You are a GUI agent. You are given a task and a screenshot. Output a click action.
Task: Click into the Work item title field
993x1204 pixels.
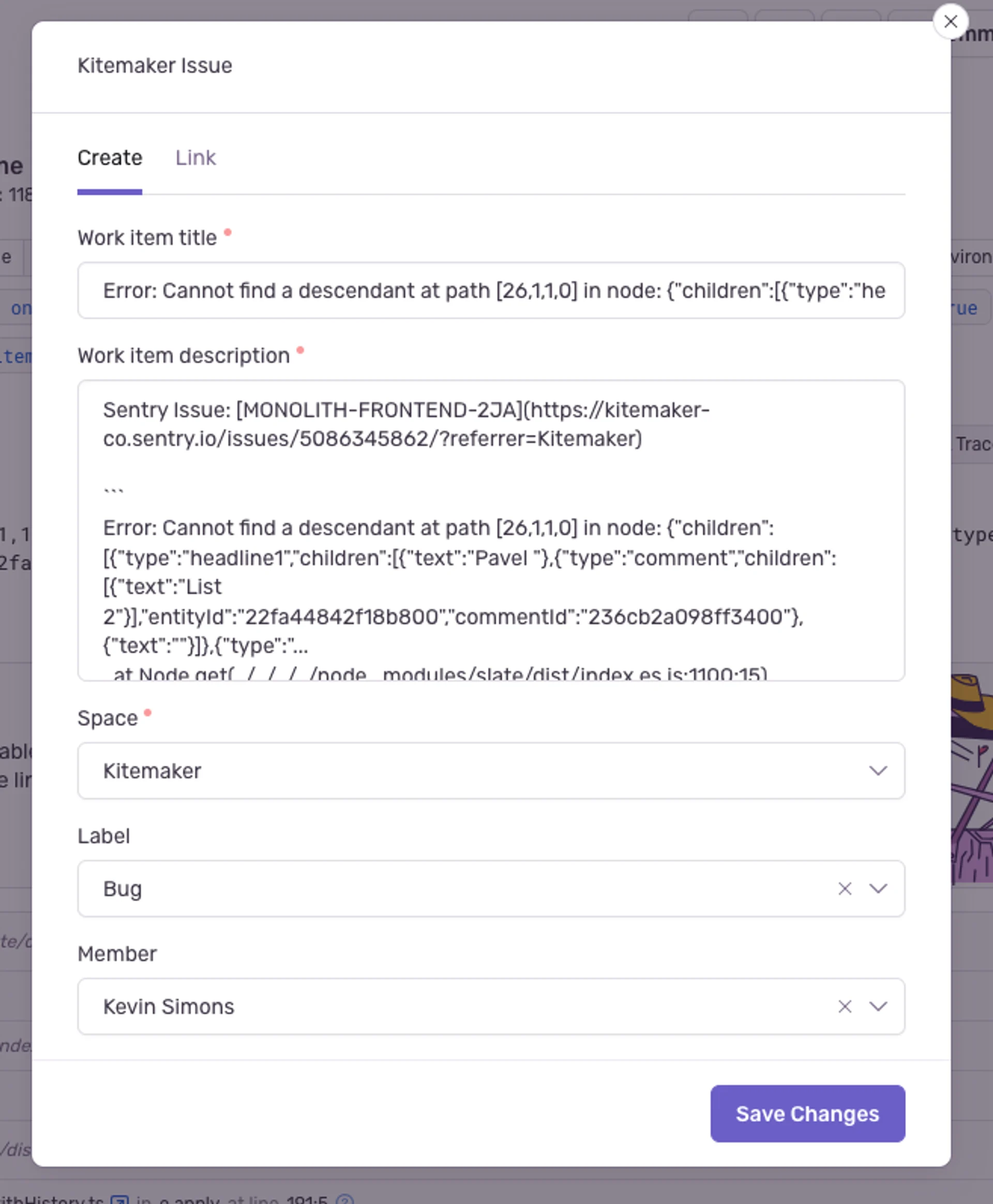tap(491, 291)
